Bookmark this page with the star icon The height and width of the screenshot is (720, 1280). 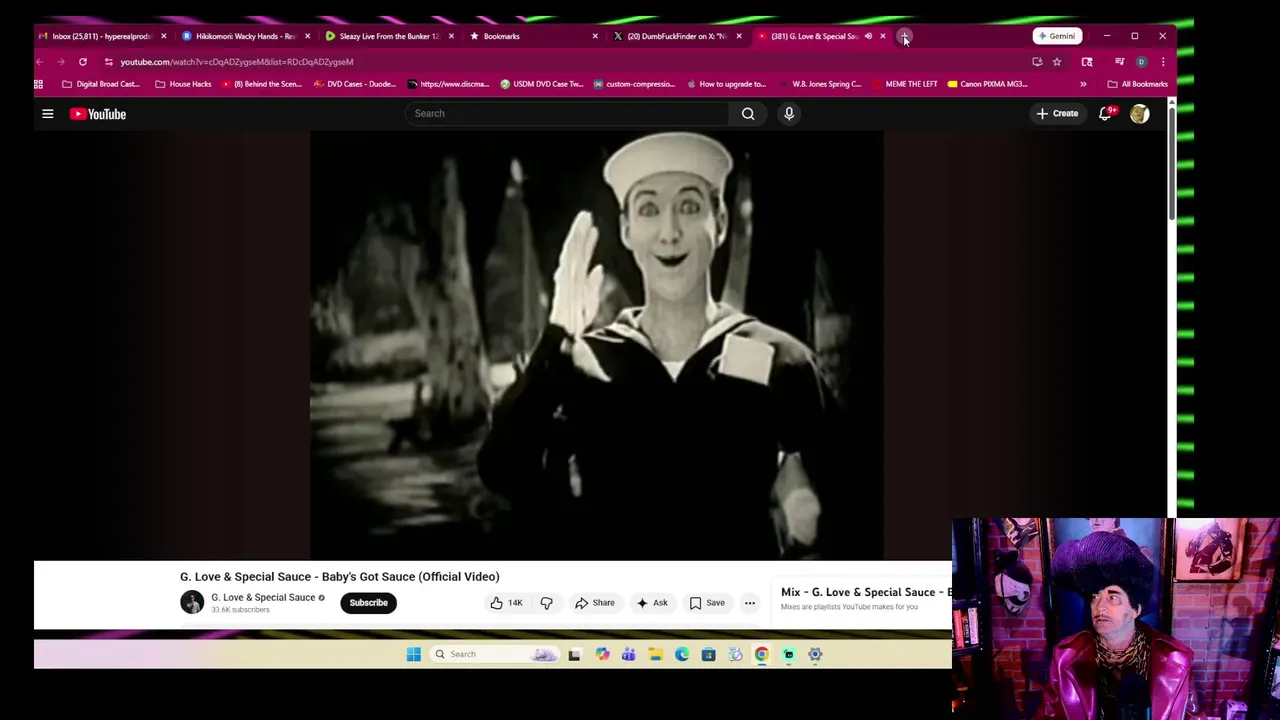(1057, 62)
